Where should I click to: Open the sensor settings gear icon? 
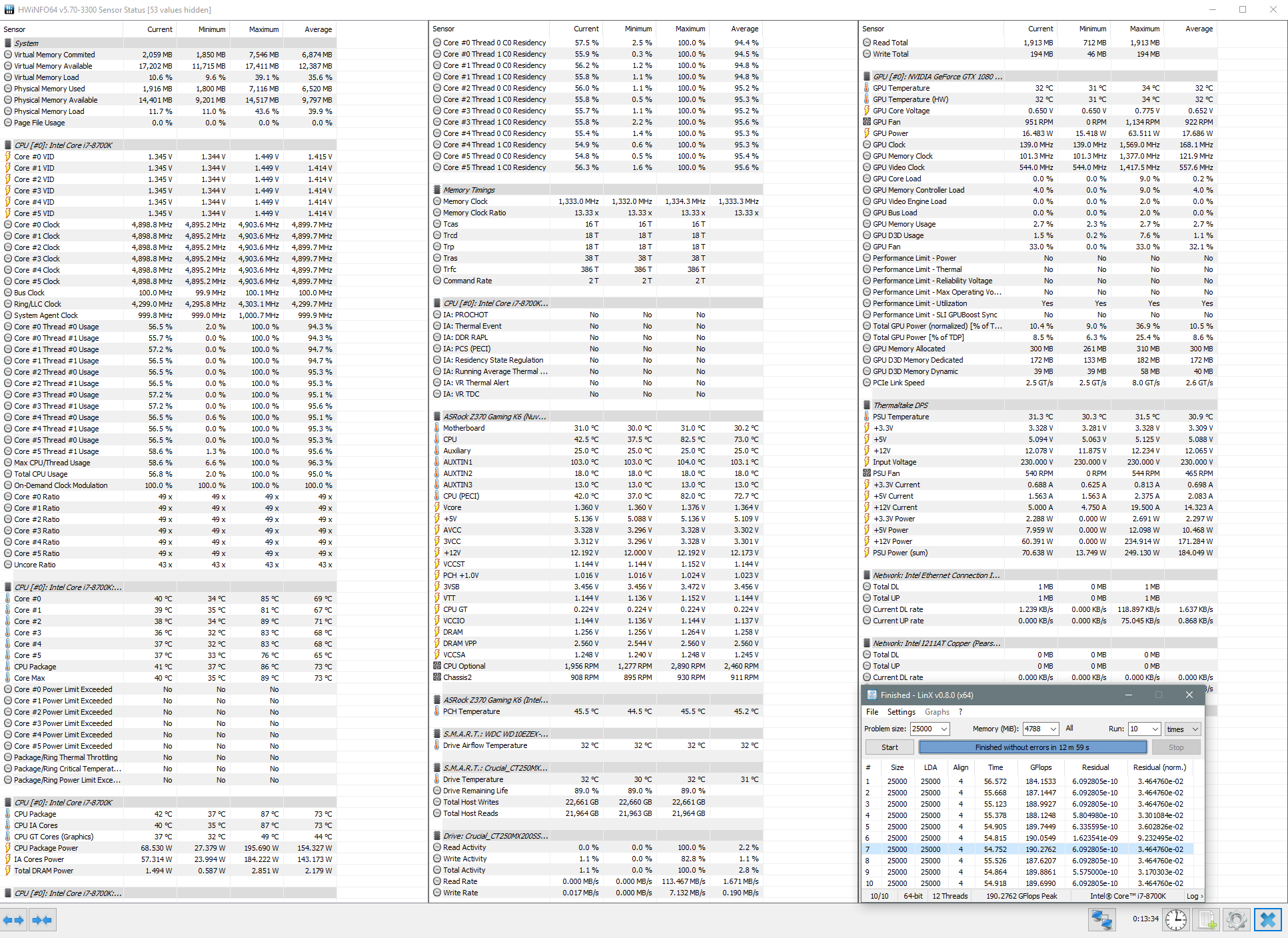pos(1237,920)
